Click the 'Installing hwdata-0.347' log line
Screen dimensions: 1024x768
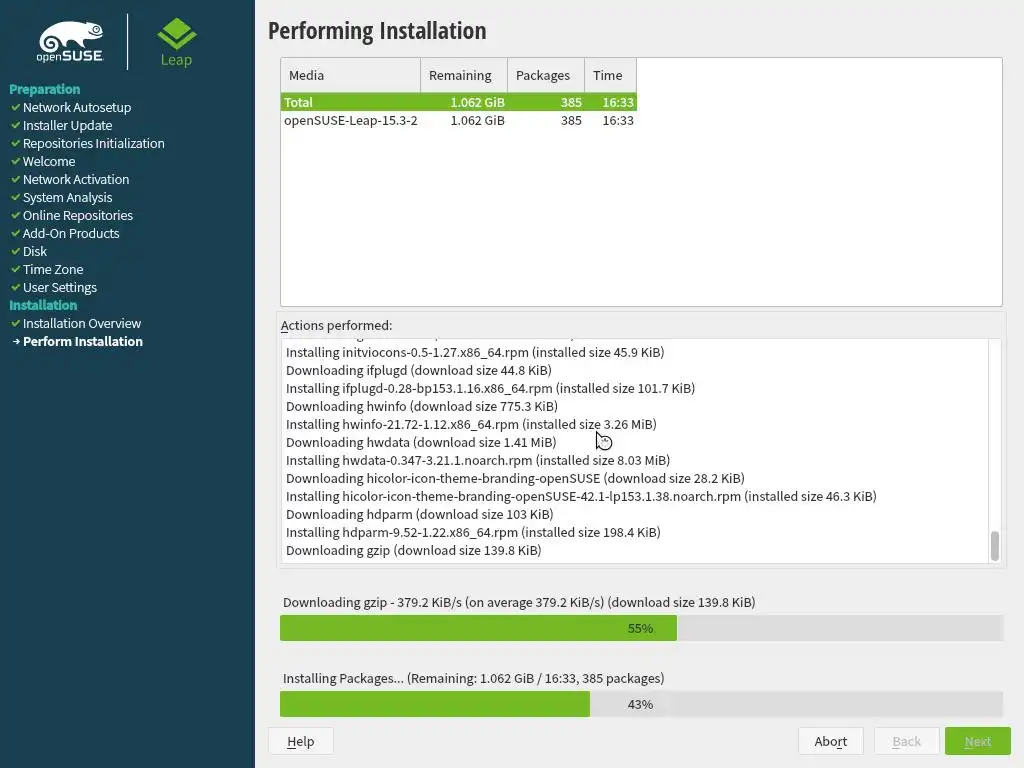[x=478, y=460]
